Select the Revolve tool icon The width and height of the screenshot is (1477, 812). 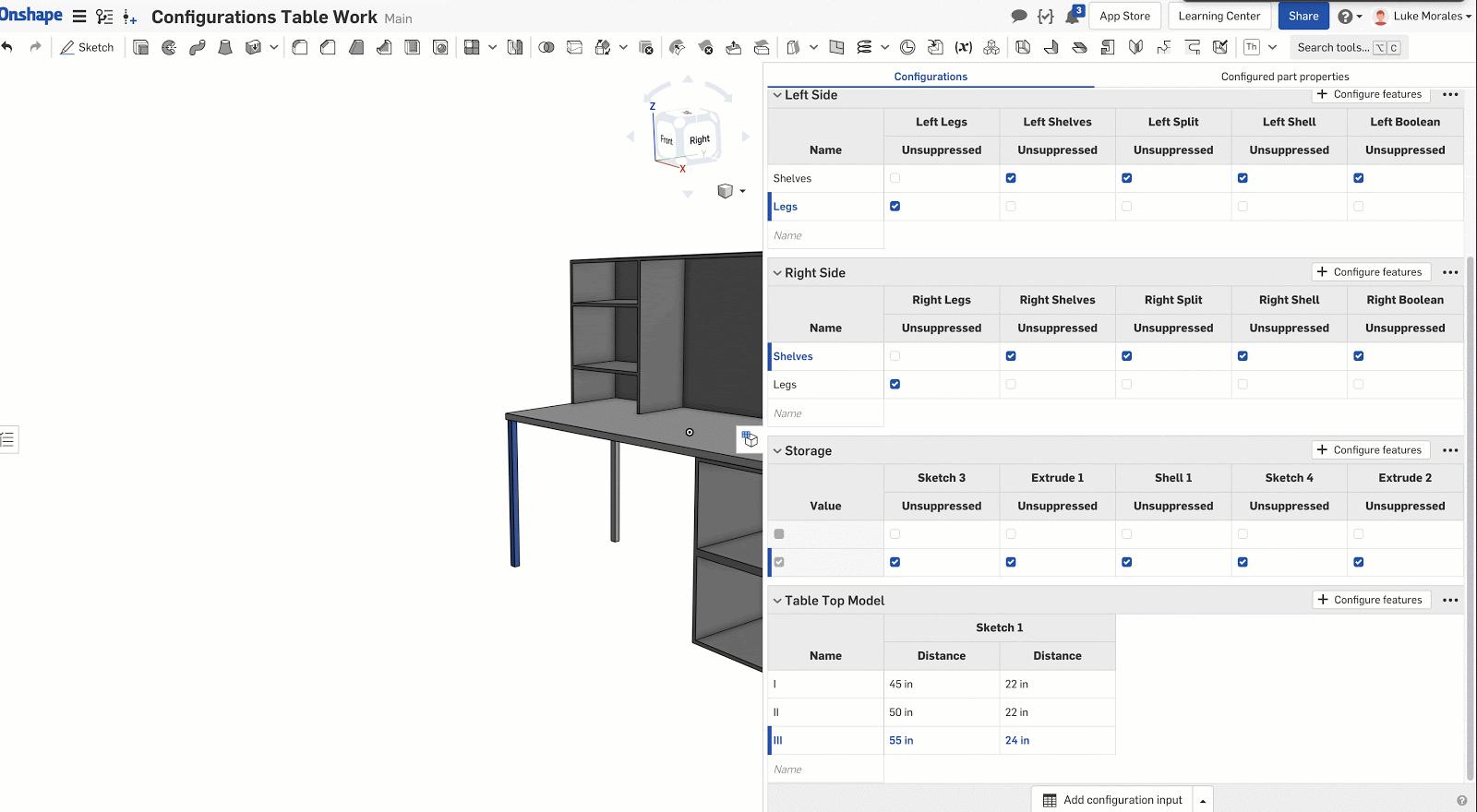click(169, 47)
